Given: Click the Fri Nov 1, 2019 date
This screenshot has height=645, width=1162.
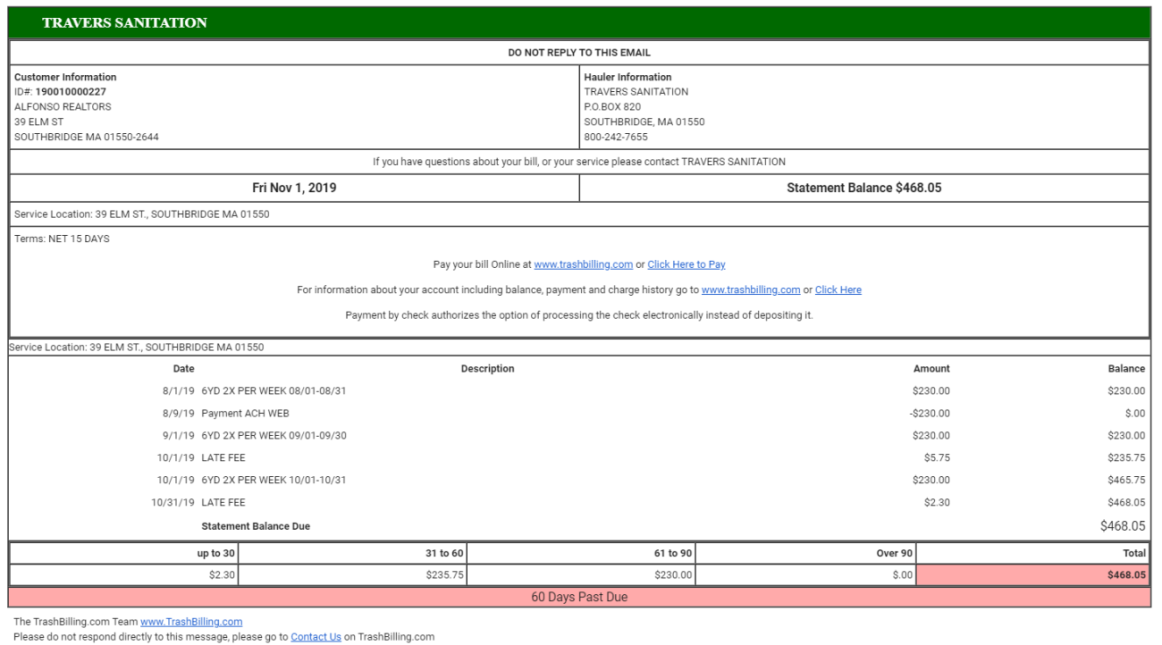Looking at the screenshot, I should [x=294, y=188].
